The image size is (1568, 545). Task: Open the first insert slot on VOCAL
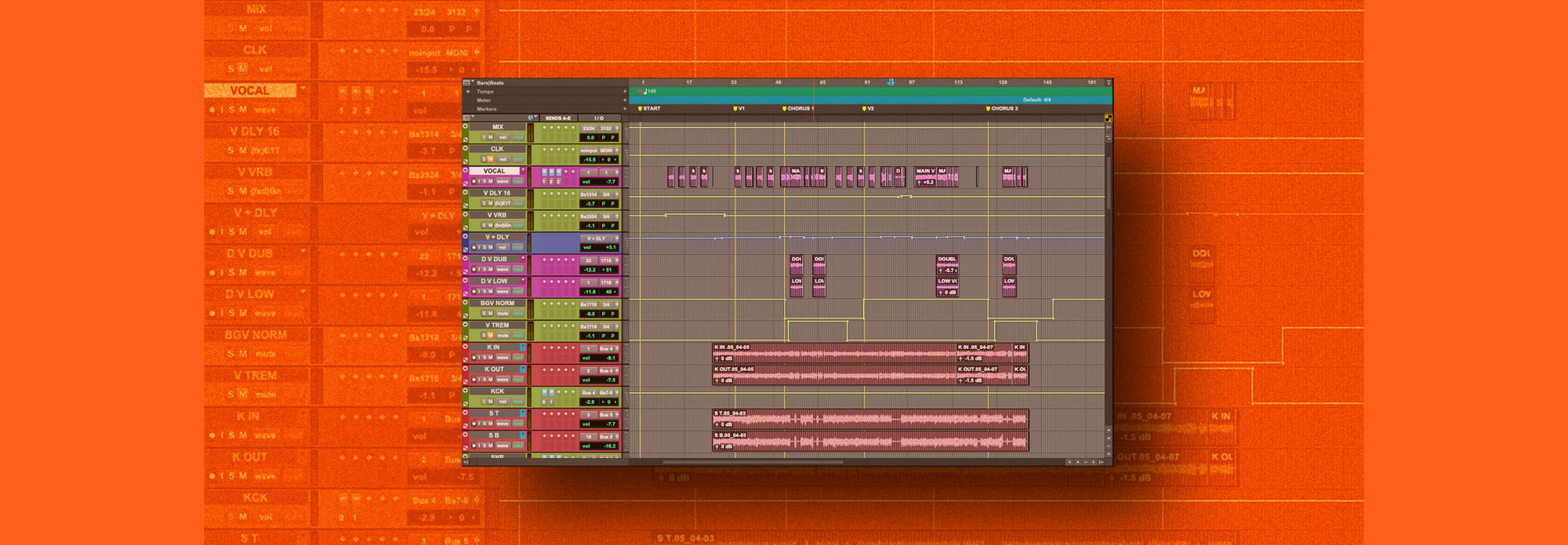point(544,173)
